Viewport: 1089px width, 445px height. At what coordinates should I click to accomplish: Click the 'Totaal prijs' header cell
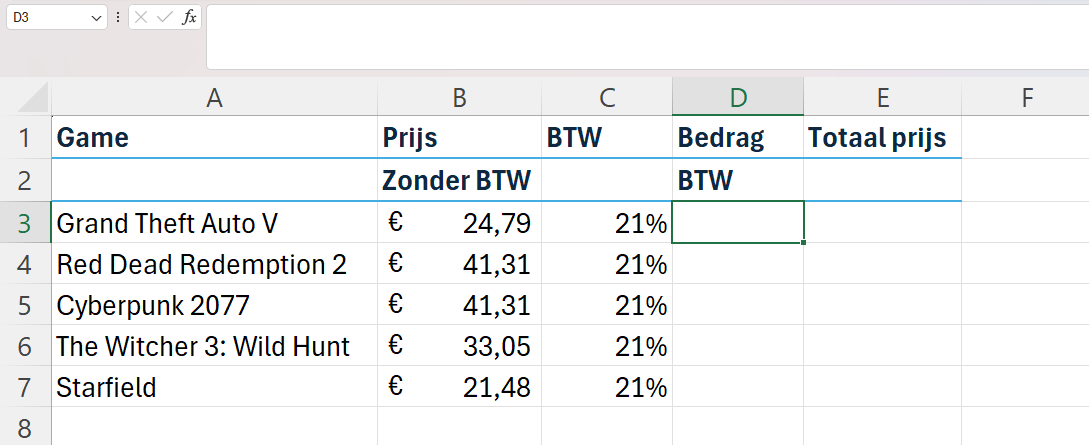883,137
